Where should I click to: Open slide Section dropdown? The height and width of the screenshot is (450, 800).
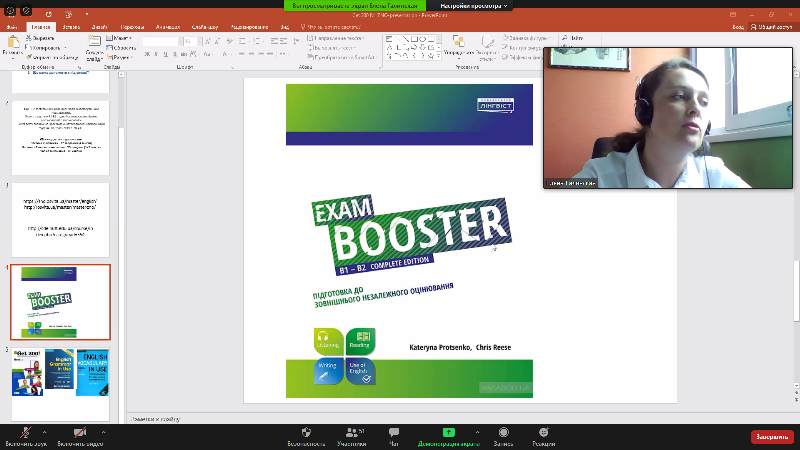pos(119,58)
